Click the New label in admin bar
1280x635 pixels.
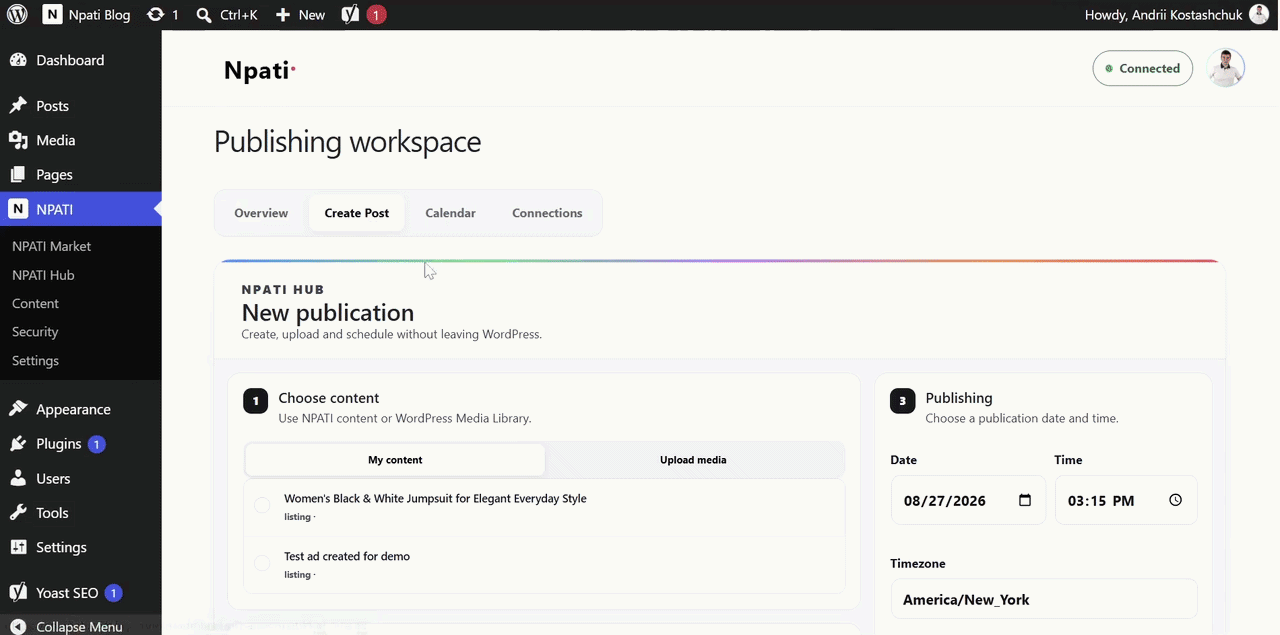point(312,15)
